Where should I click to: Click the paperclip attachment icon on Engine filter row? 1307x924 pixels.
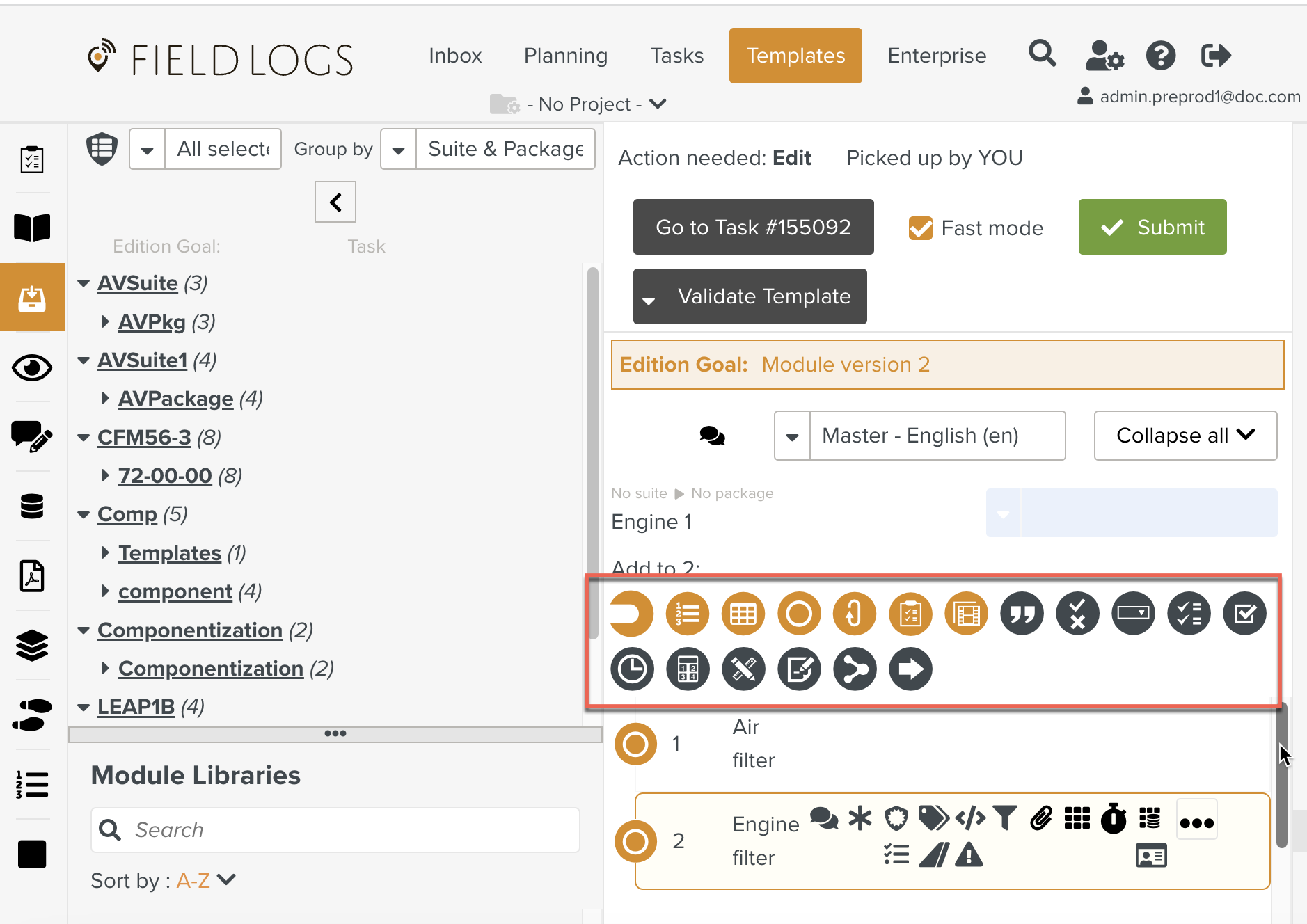[1041, 818]
